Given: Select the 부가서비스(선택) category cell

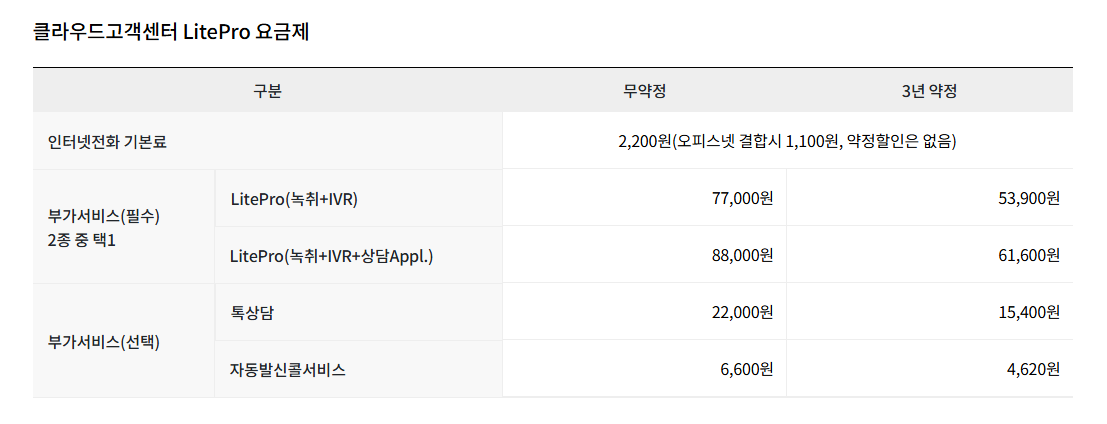Looking at the screenshot, I should coord(103,341).
